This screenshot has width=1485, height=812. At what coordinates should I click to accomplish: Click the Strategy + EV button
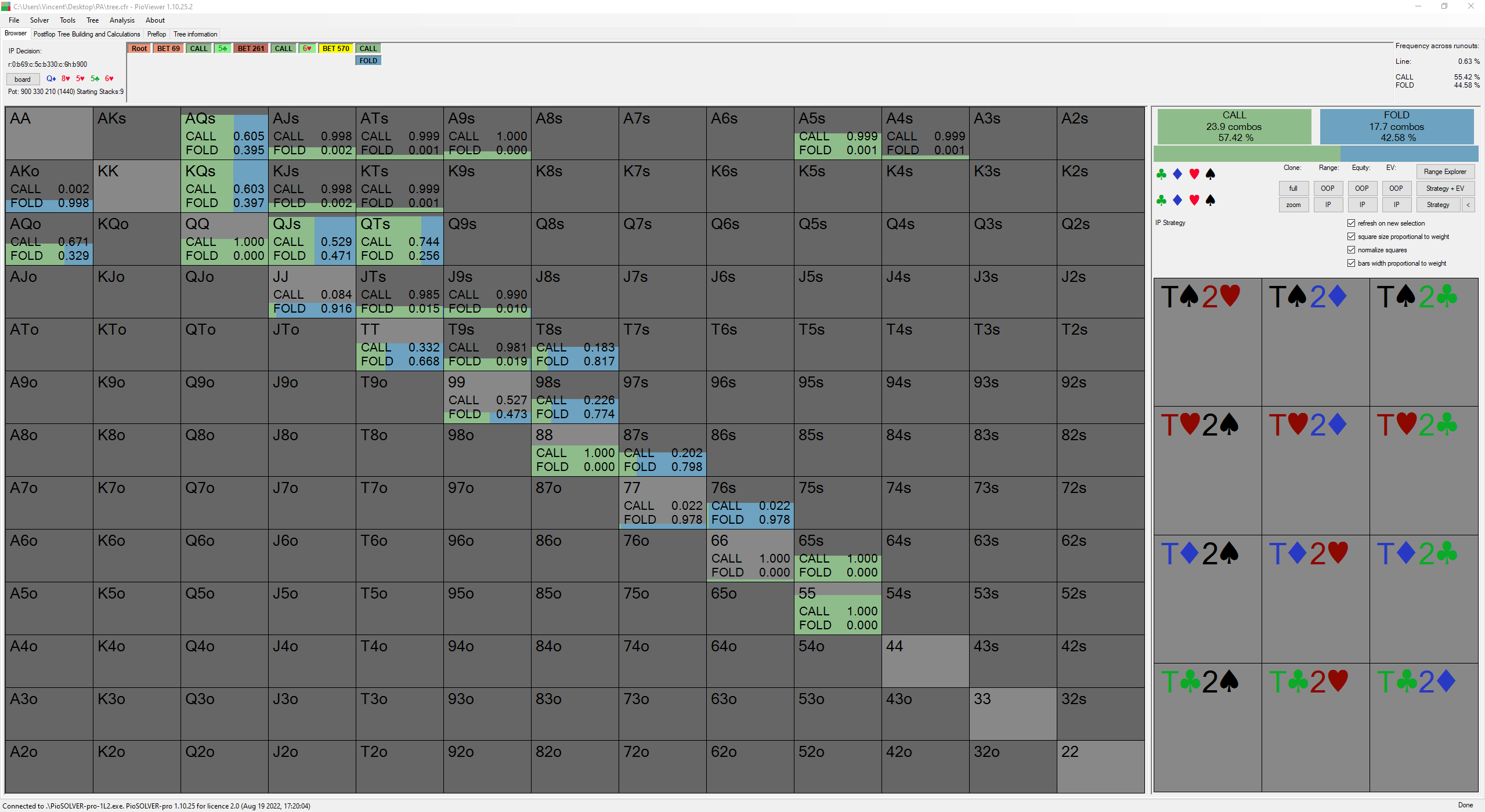1444,188
